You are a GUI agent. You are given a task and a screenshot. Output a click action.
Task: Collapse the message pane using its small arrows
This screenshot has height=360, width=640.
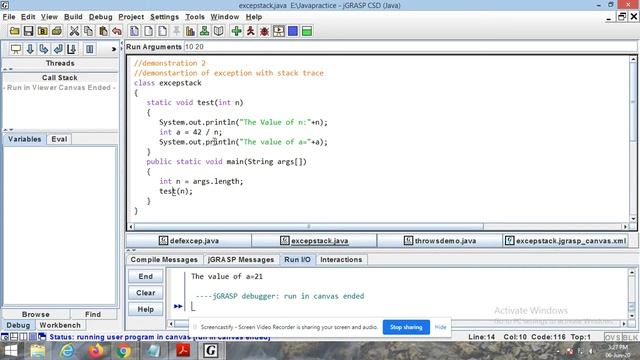tap(131, 250)
